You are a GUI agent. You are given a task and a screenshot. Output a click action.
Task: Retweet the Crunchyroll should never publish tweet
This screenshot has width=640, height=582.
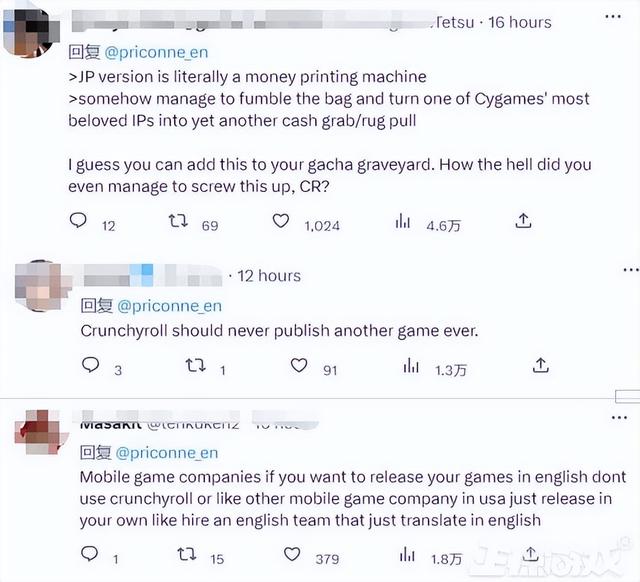[196, 365]
